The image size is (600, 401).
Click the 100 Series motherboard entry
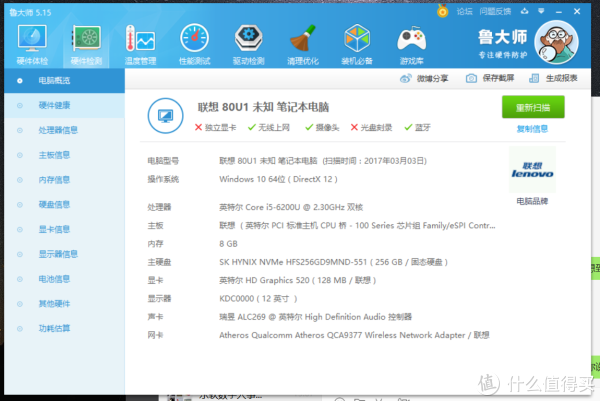(x=357, y=226)
